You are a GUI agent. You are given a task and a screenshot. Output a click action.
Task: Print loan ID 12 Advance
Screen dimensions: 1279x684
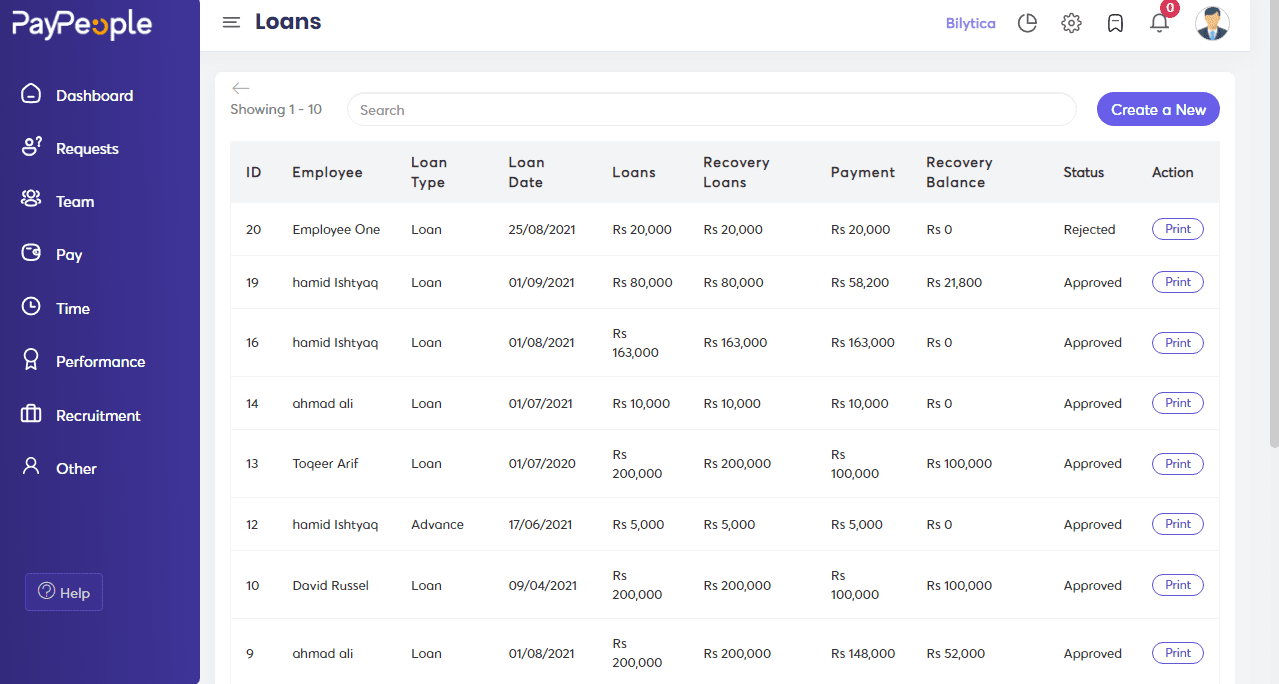coord(1177,524)
